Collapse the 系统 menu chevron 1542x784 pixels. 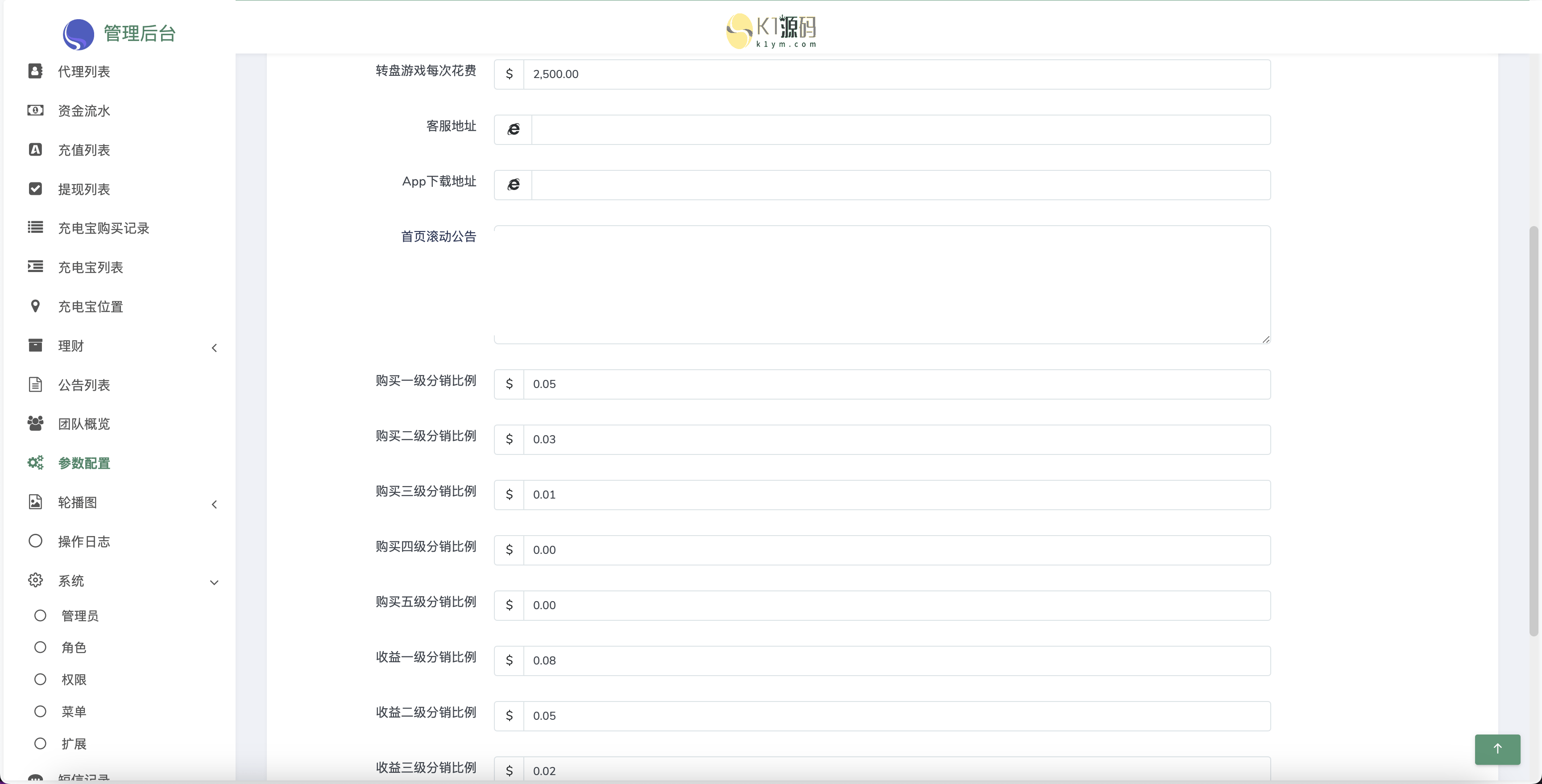214,582
